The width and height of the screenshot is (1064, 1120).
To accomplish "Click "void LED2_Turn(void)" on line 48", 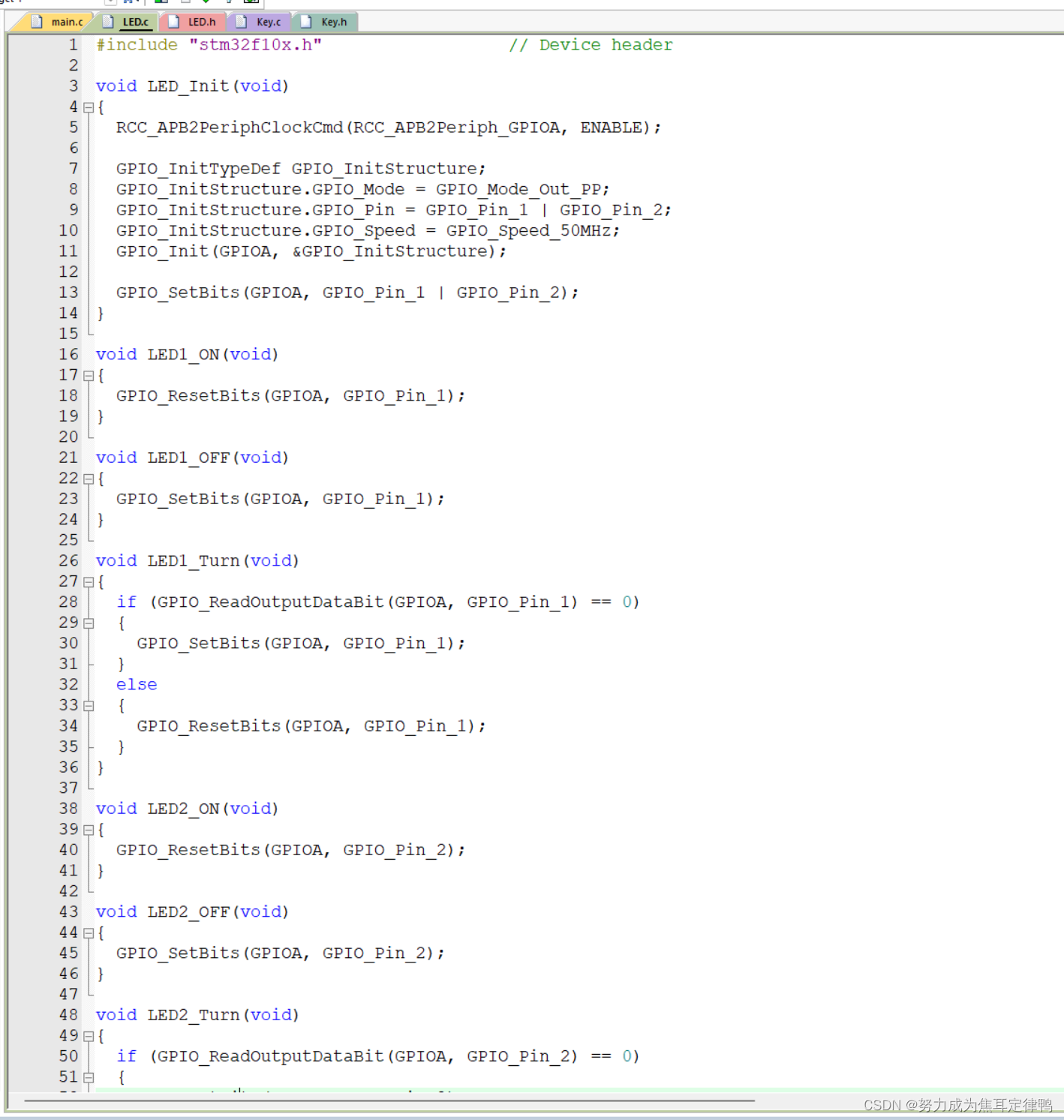I will coord(198,1015).
